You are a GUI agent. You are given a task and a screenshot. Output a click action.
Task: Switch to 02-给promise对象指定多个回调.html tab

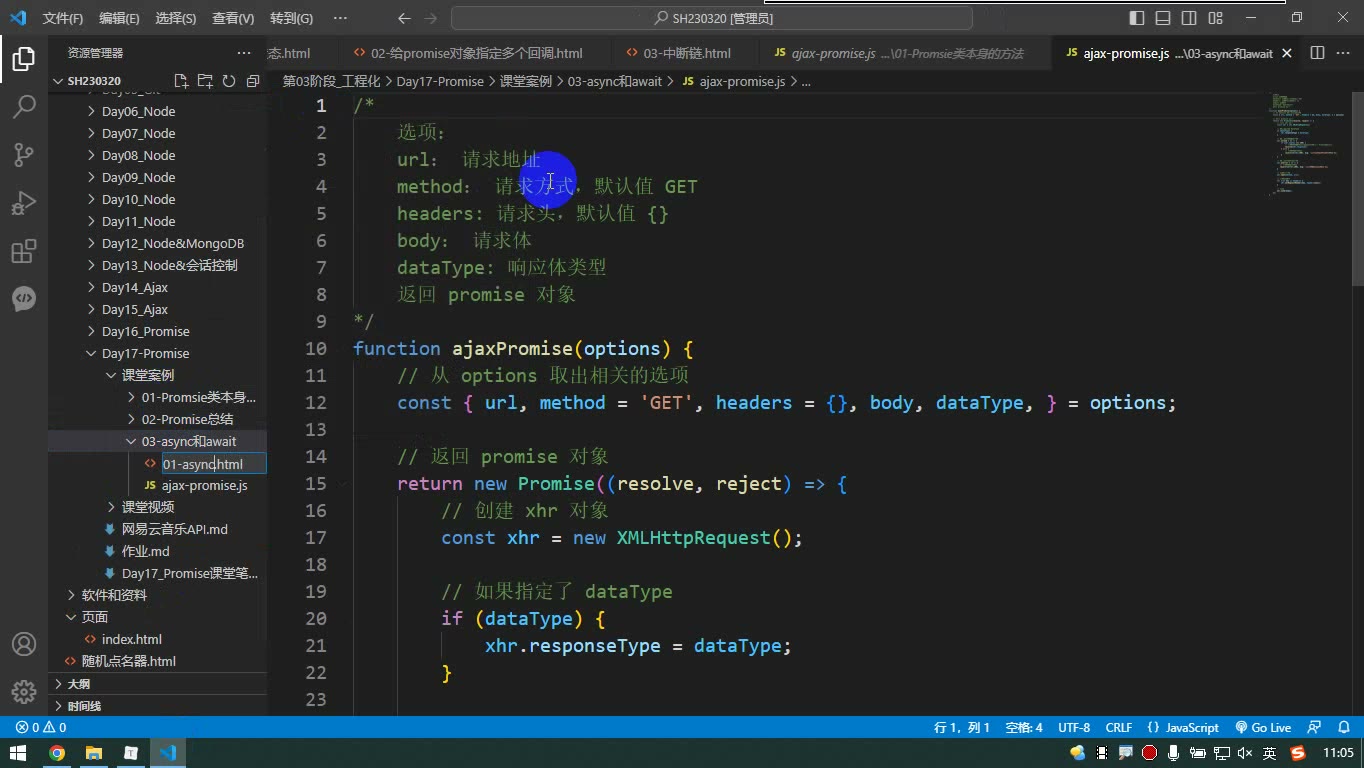tap(476, 53)
